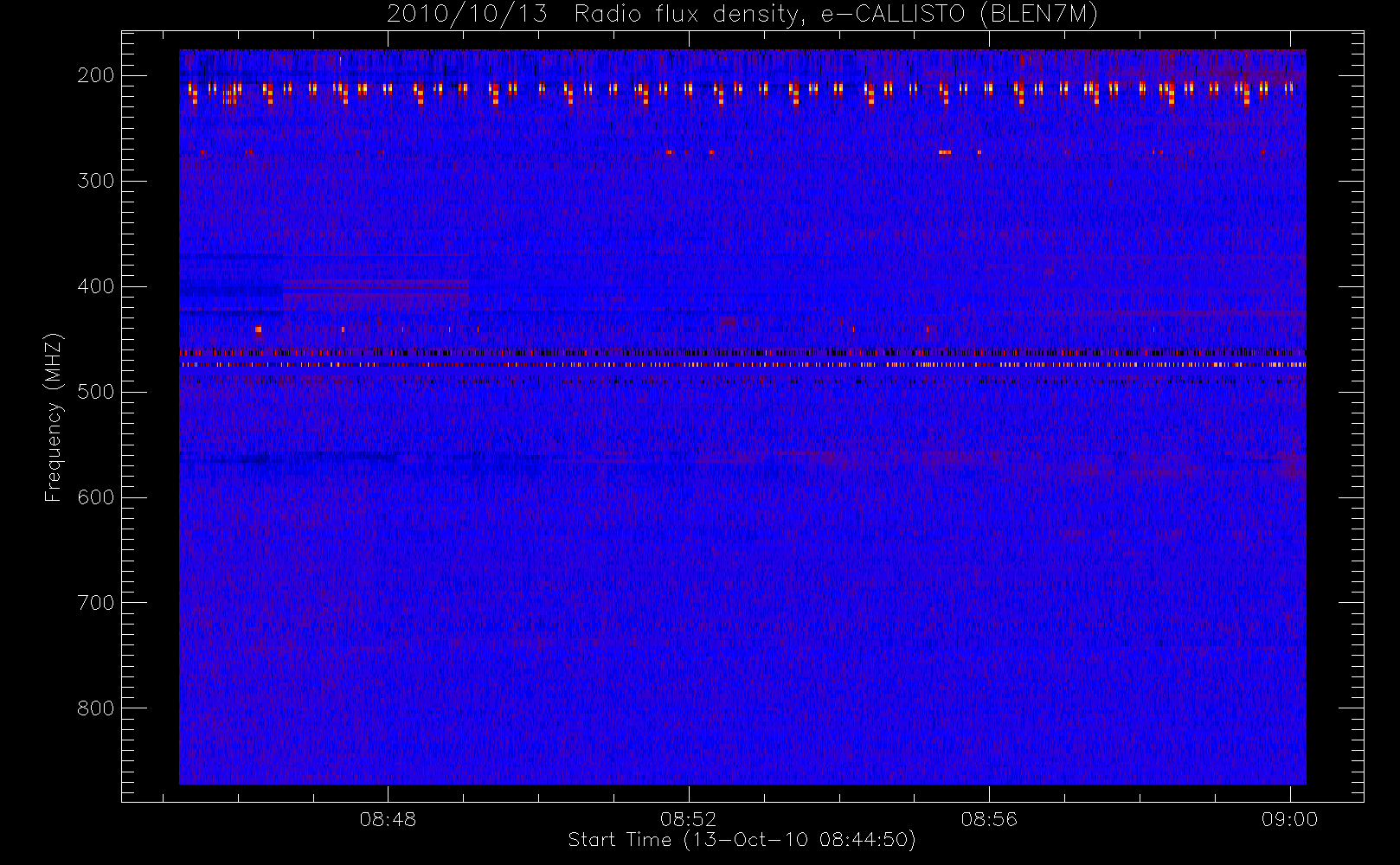
Task: Click the date '2010/10/13' in the title
Action: (467, 15)
